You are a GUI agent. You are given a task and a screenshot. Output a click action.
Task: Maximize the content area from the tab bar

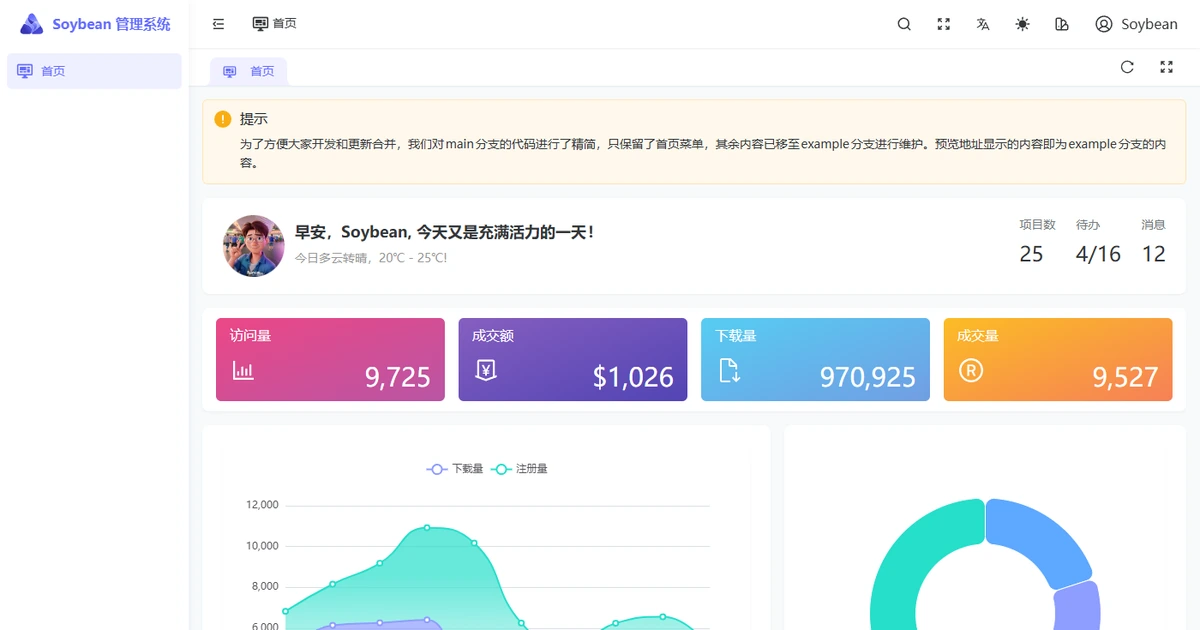pyautogui.click(x=1166, y=67)
